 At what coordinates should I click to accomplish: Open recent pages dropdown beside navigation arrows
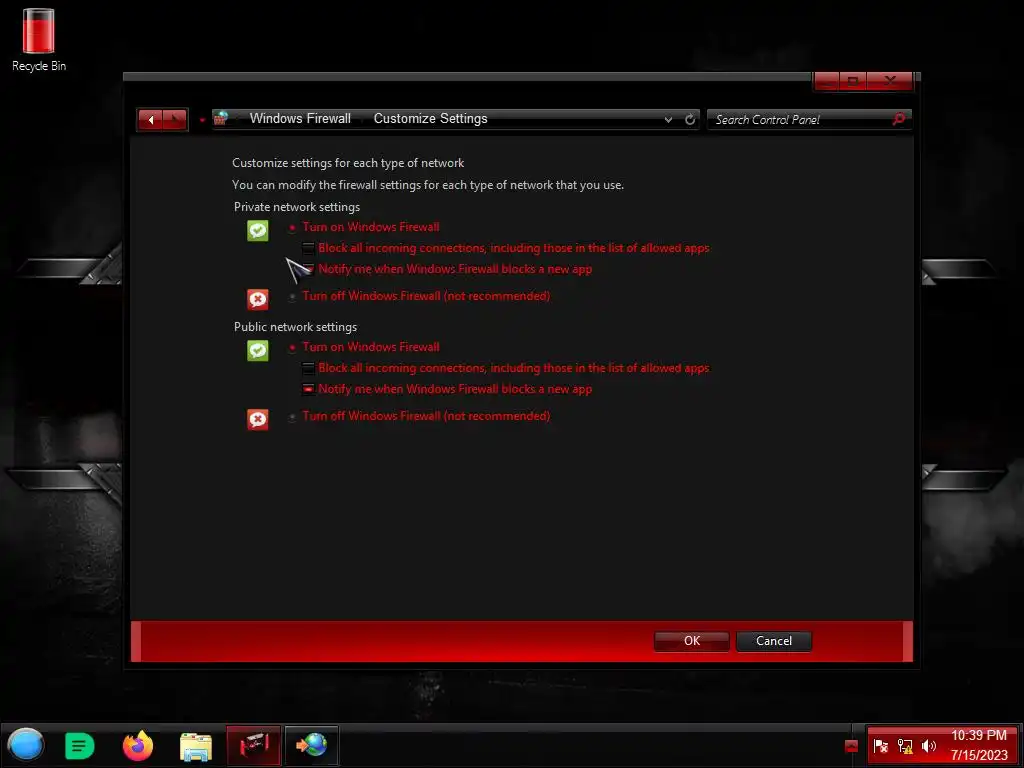click(x=202, y=120)
